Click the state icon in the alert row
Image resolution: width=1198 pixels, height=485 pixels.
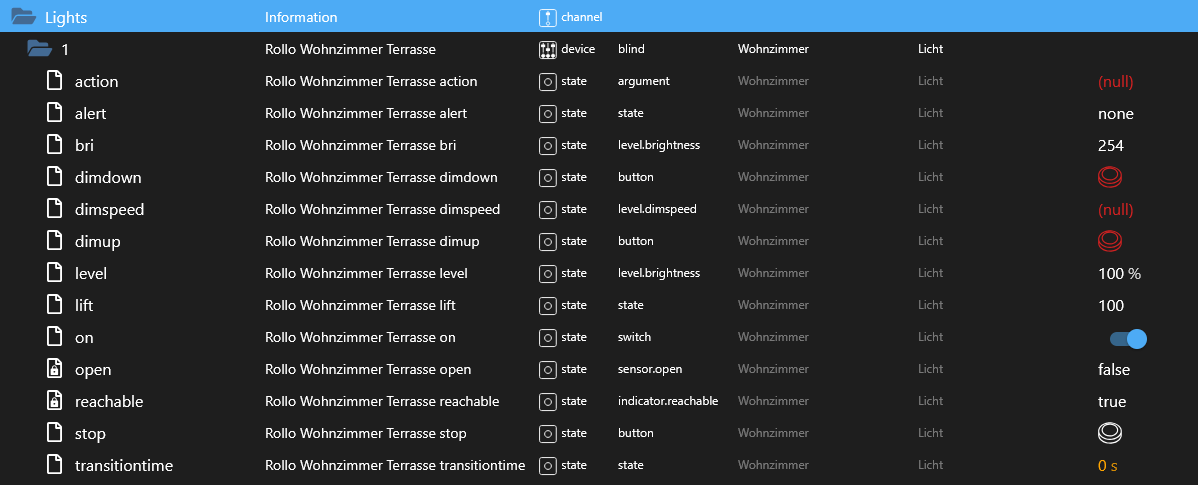547,113
